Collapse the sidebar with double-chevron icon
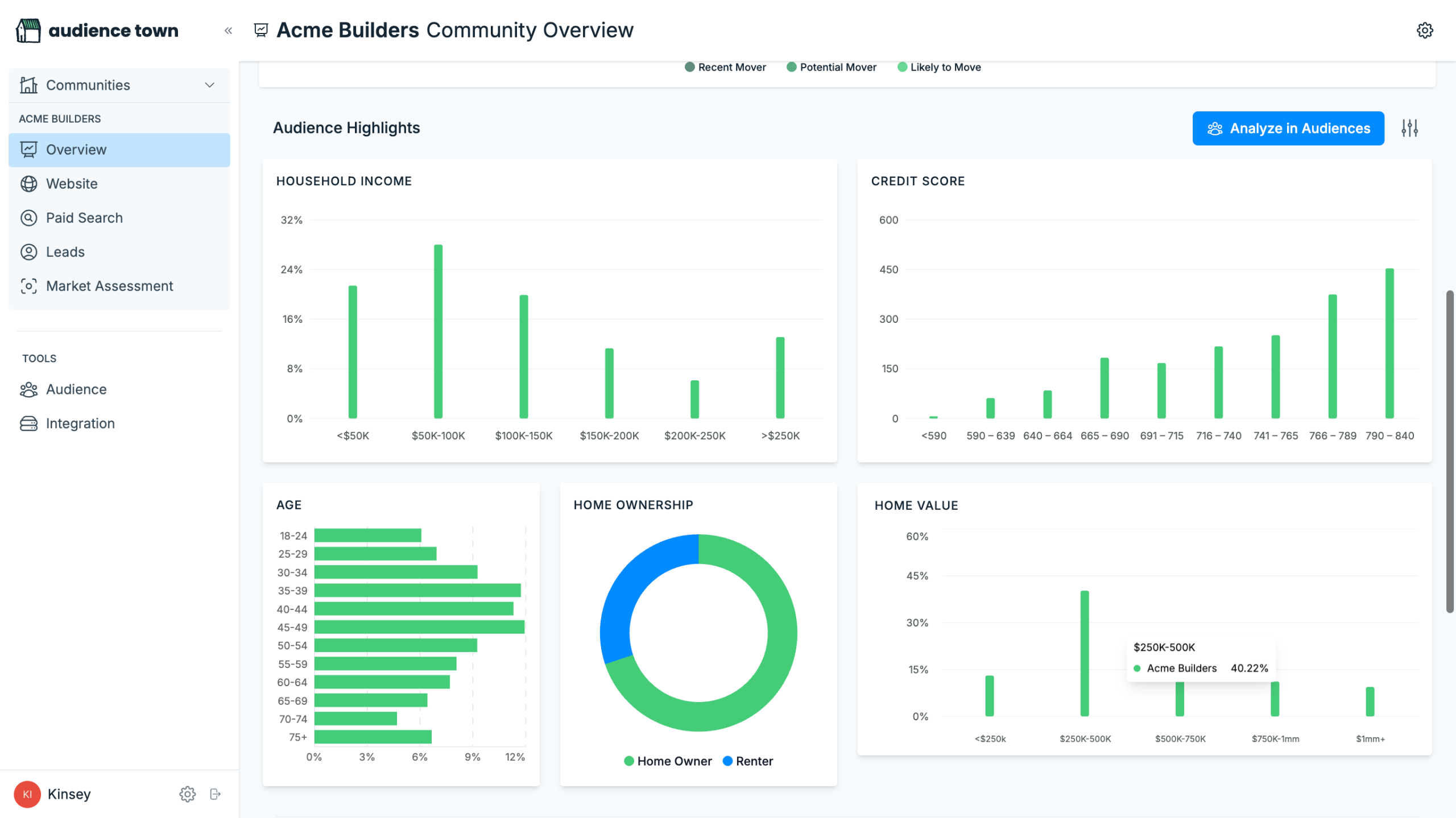This screenshot has height=818, width=1456. pyautogui.click(x=228, y=31)
